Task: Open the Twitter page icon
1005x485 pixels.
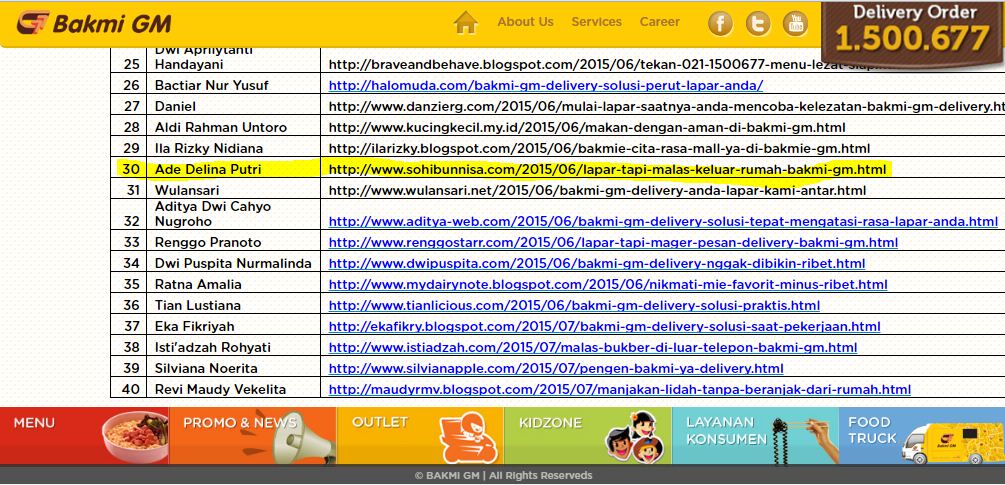Action: tap(758, 24)
